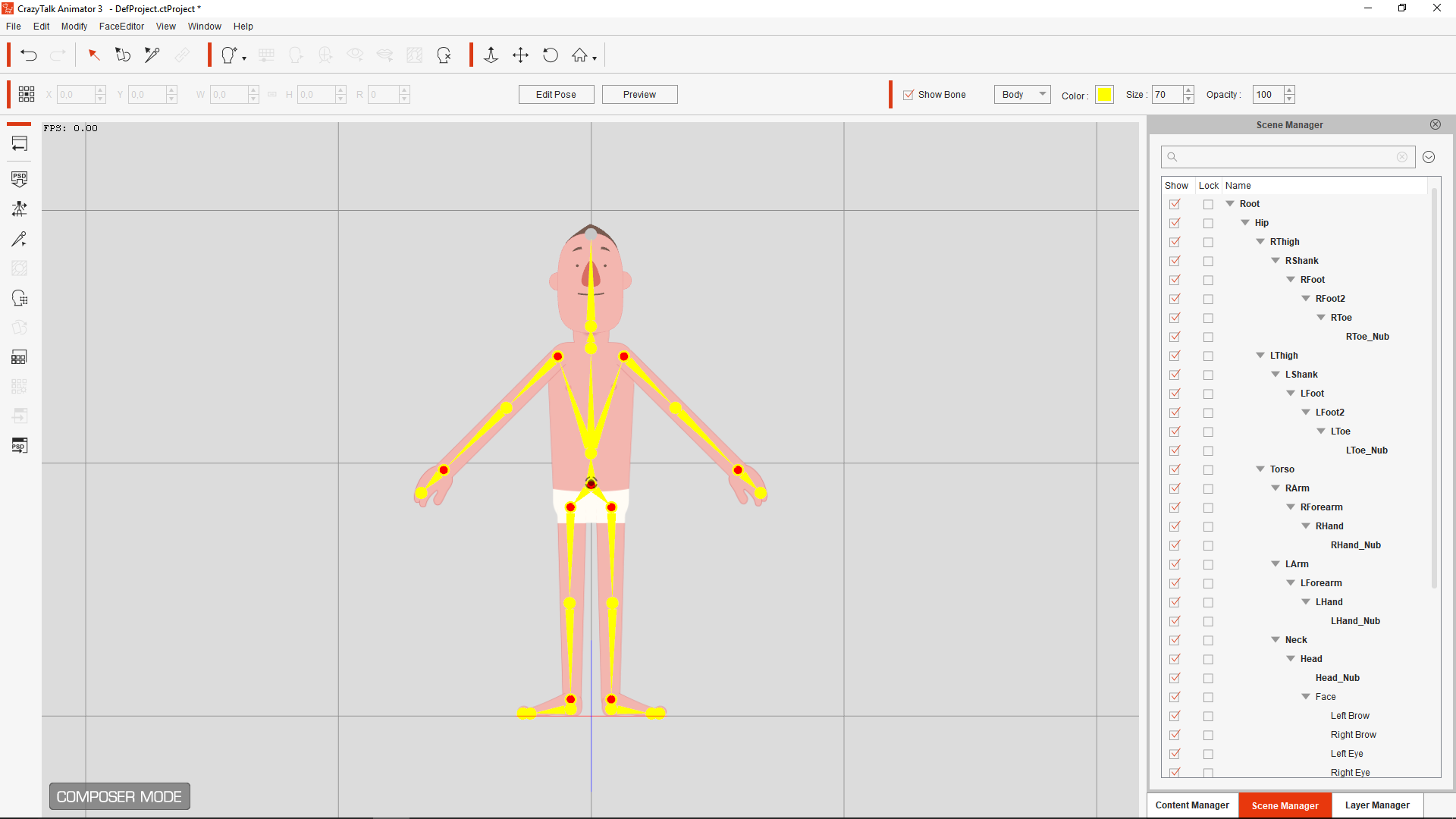The image size is (1456, 819).
Task: Collapse the Hip tree node
Action: (x=1245, y=222)
